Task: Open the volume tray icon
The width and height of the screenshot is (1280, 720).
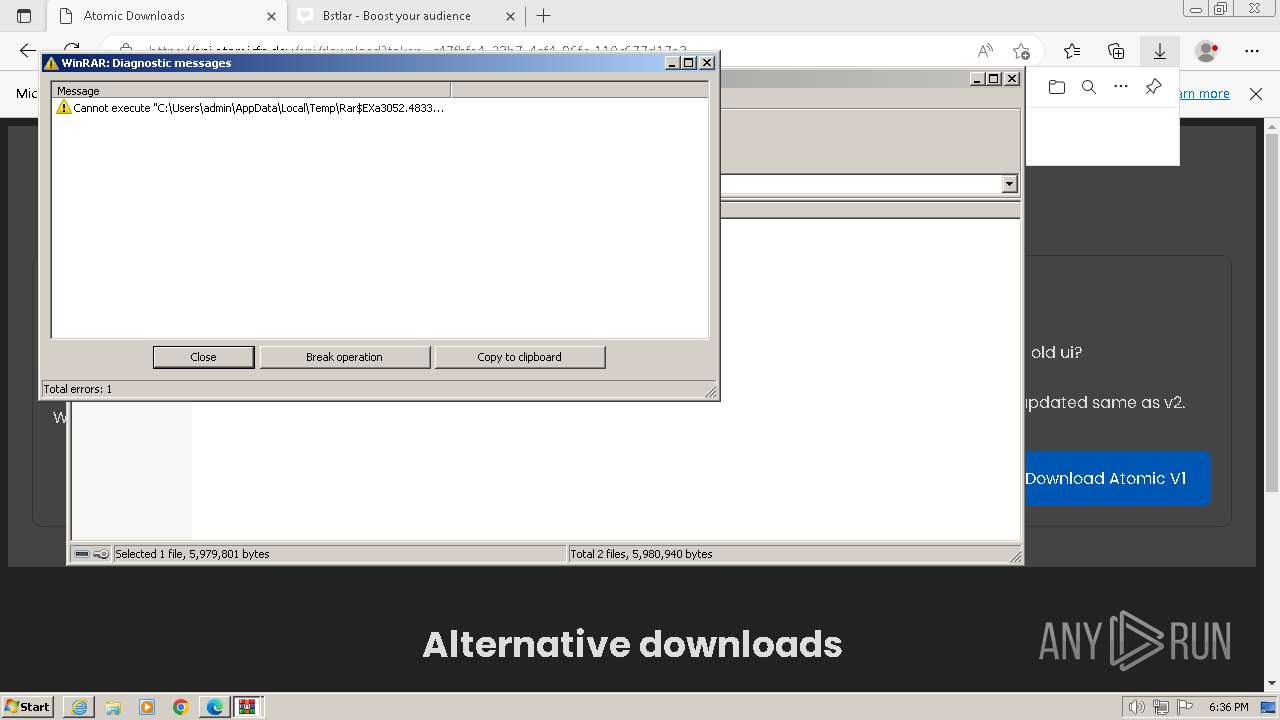Action: (x=1137, y=707)
